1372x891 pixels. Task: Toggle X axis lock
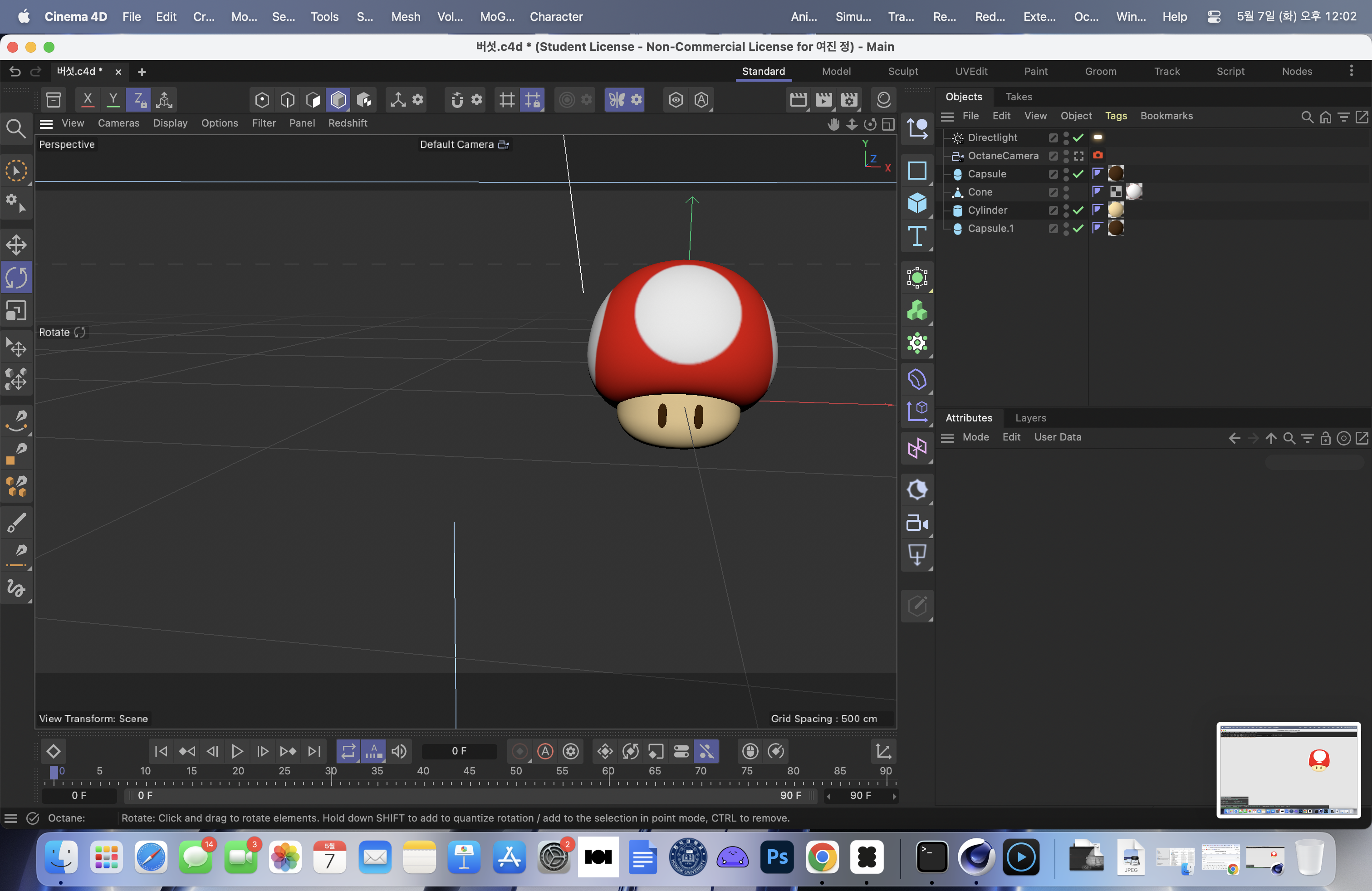[88, 100]
